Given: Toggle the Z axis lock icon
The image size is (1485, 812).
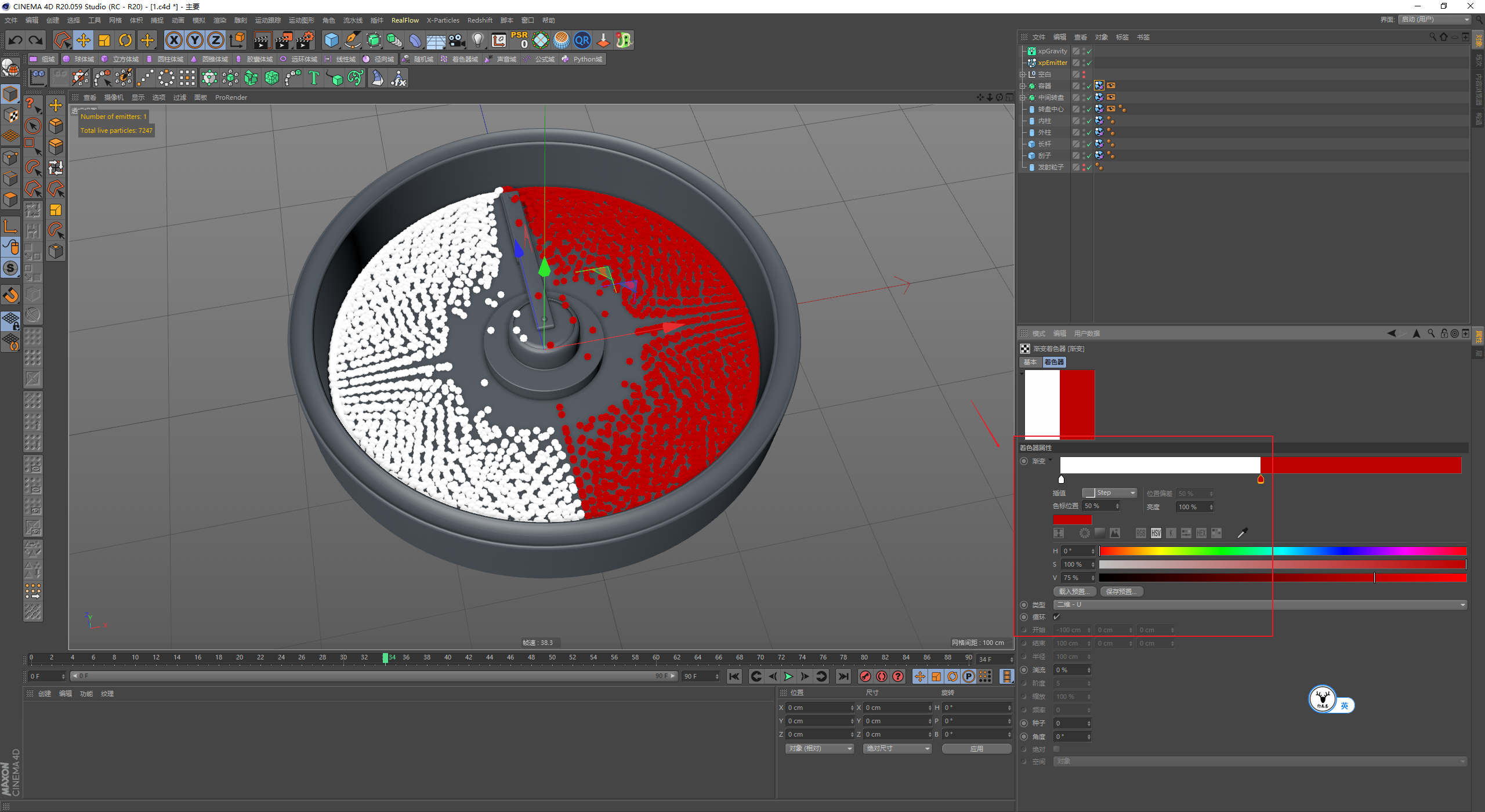Looking at the screenshot, I should click(x=216, y=40).
